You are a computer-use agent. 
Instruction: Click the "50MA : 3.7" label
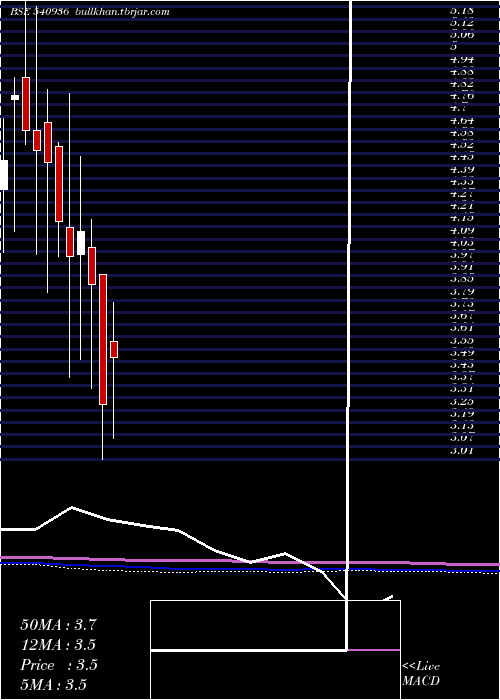pos(58,625)
